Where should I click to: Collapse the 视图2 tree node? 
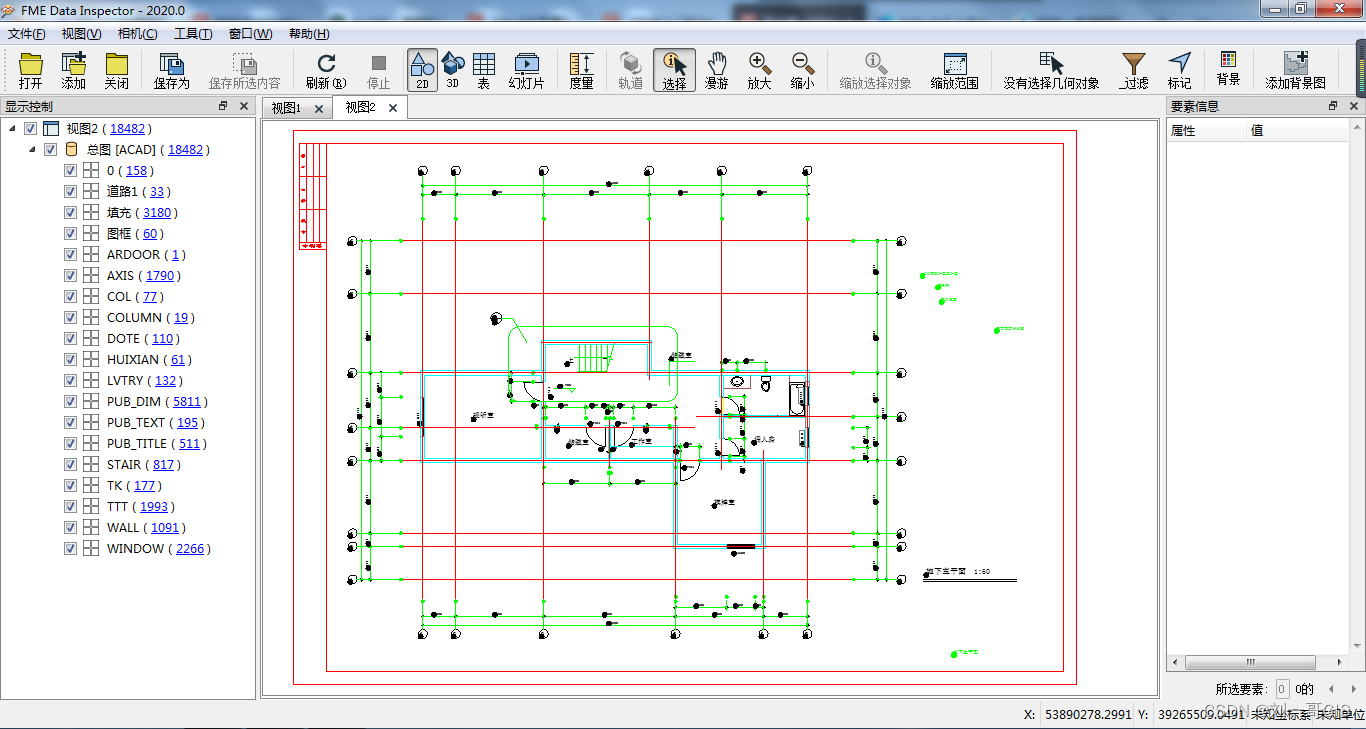point(13,128)
